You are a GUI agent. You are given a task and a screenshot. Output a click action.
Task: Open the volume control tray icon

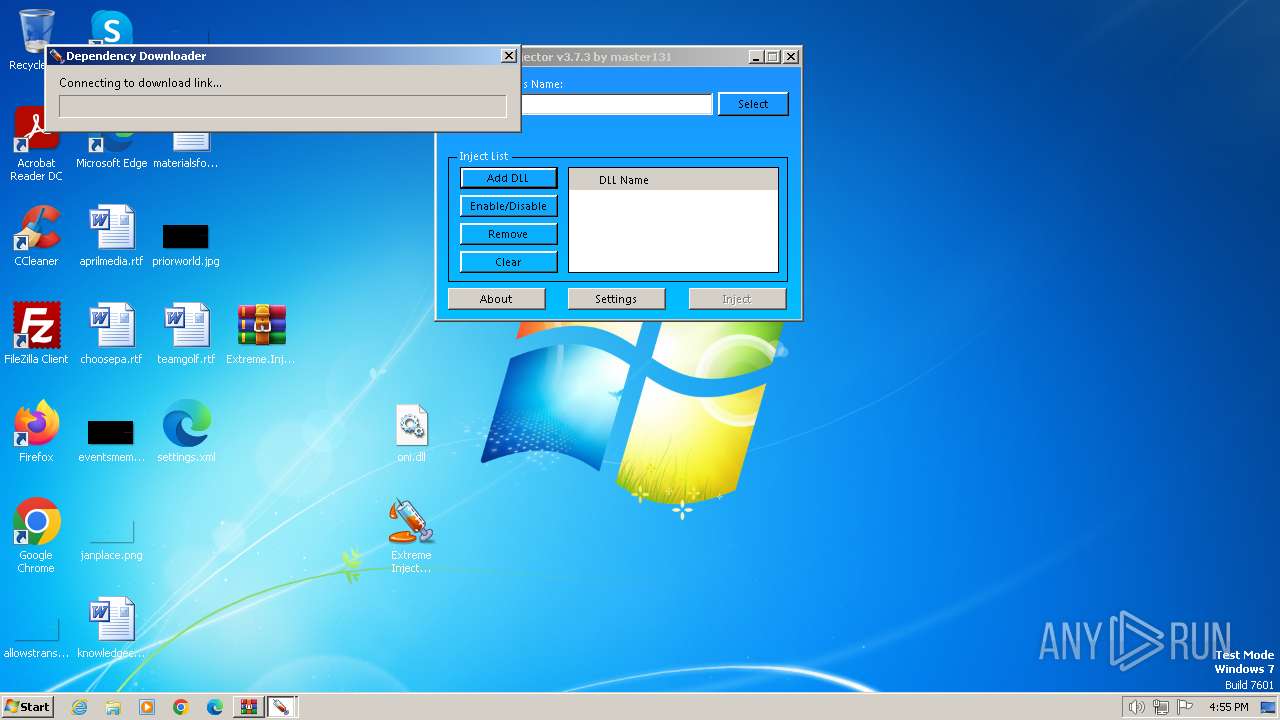point(1136,707)
